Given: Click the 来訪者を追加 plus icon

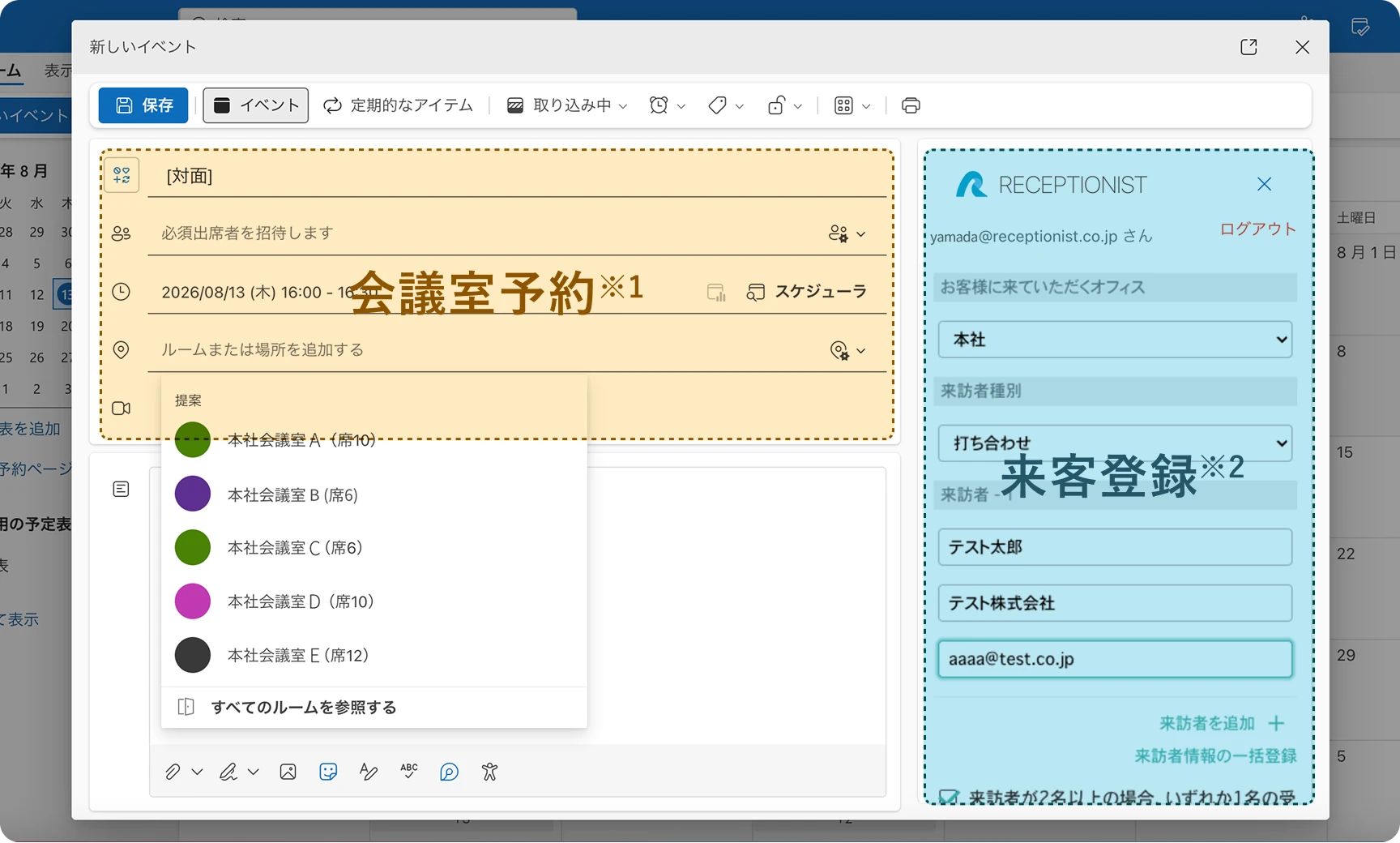Looking at the screenshot, I should click(x=1276, y=723).
